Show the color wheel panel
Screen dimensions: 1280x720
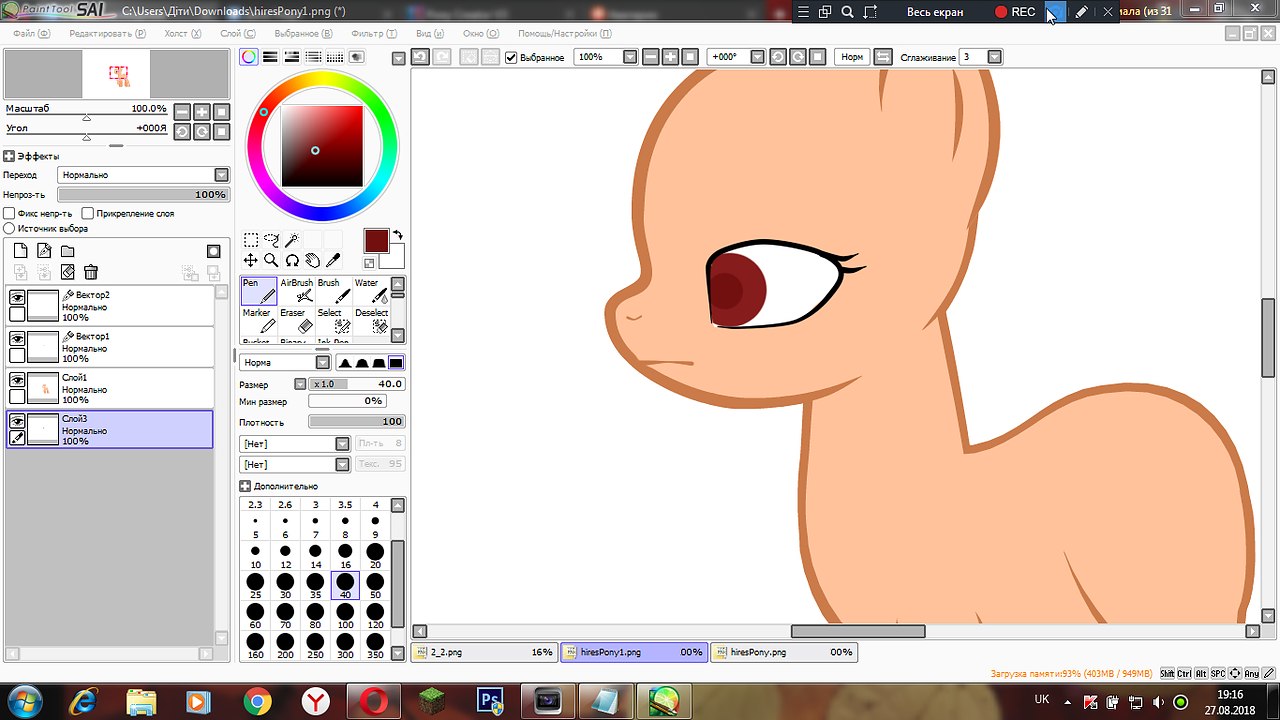[x=249, y=57]
